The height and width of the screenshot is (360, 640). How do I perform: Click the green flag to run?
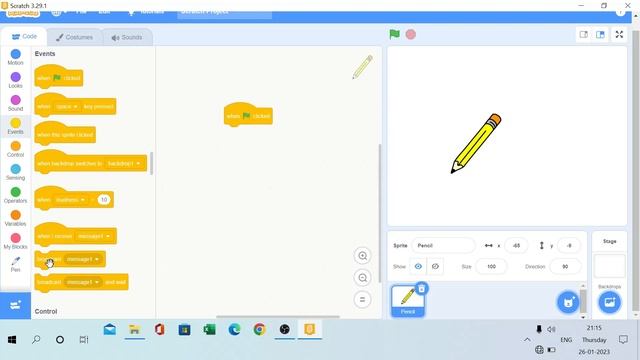tap(394, 34)
